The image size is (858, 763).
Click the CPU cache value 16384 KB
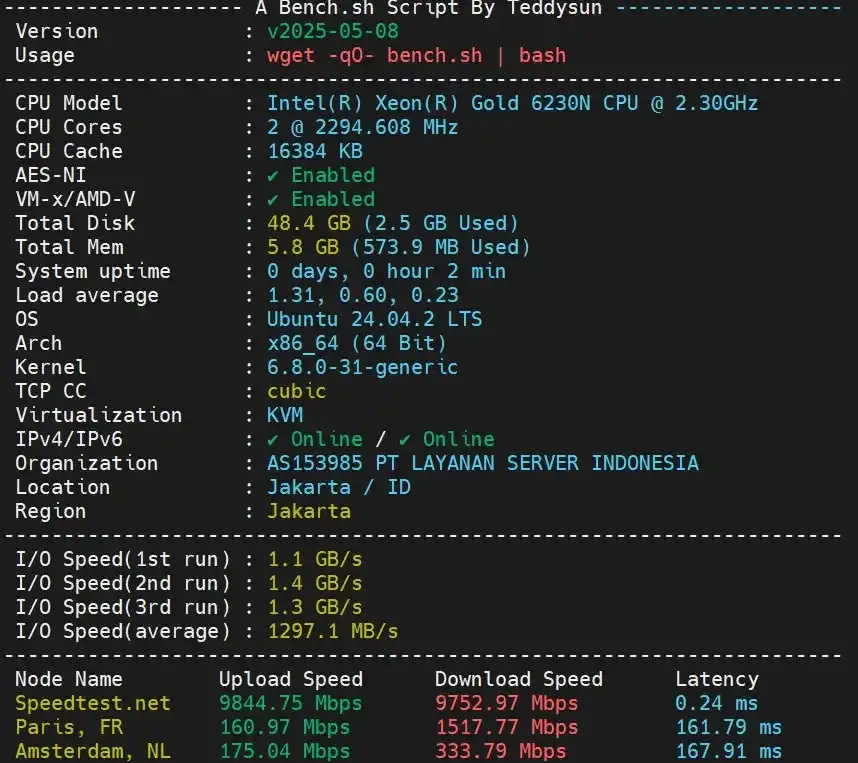click(x=315, y=151)
